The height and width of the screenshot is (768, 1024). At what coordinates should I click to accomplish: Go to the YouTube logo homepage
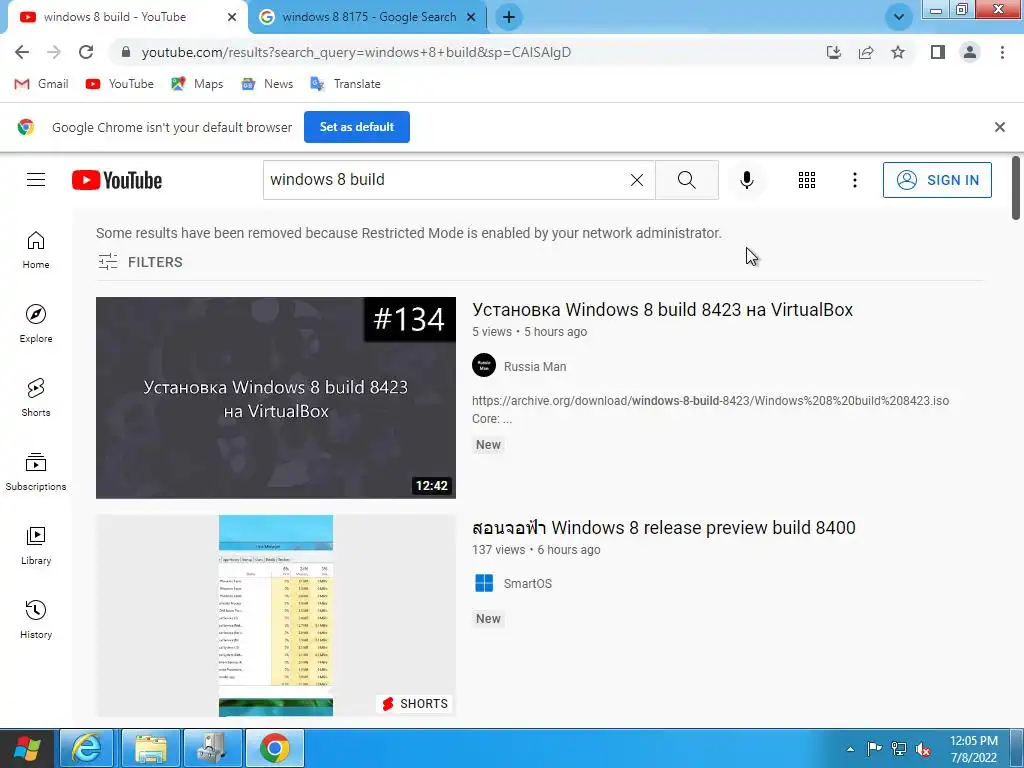(x=117, y=180)
